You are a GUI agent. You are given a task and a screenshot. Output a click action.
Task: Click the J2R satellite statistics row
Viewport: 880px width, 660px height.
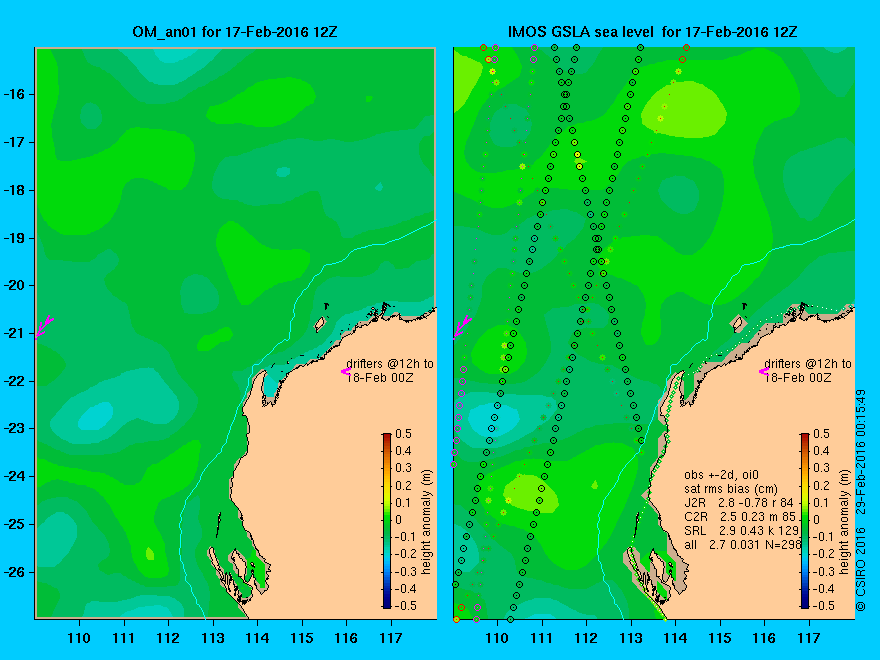click(x=739, y=502)
